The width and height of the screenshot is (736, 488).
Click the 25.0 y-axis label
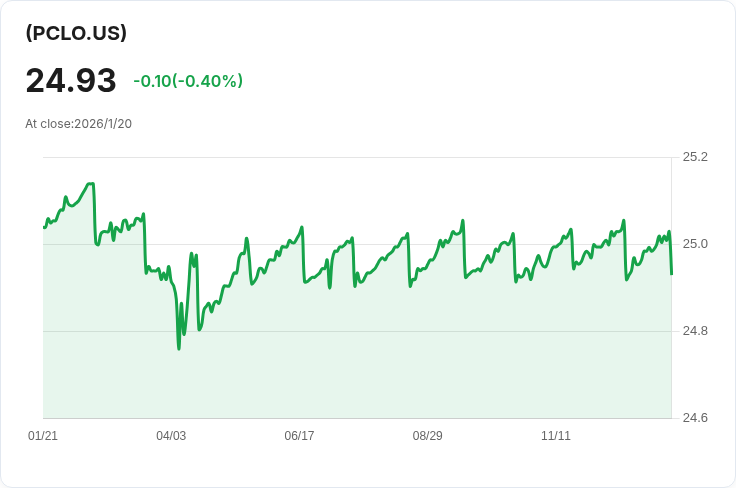coord(695,244)
